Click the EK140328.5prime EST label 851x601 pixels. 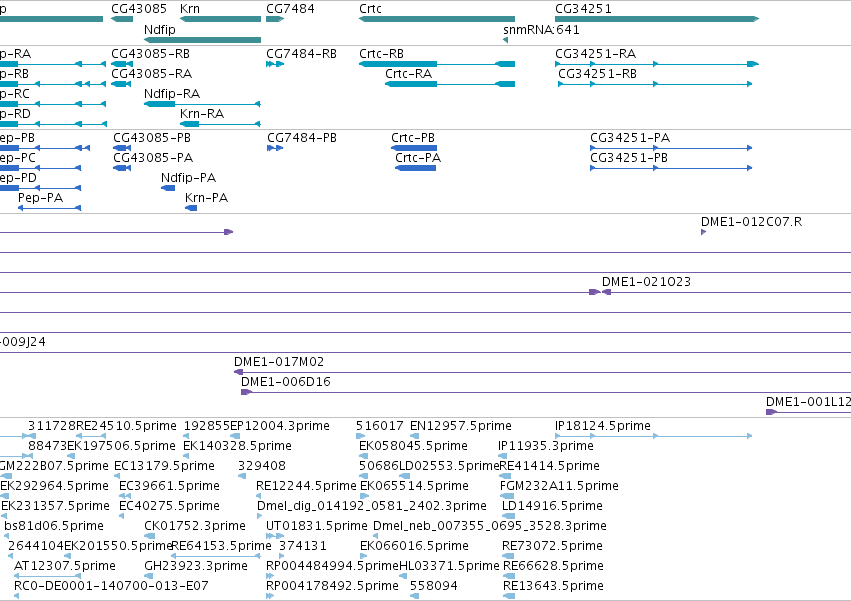click(x=237, y=446)
